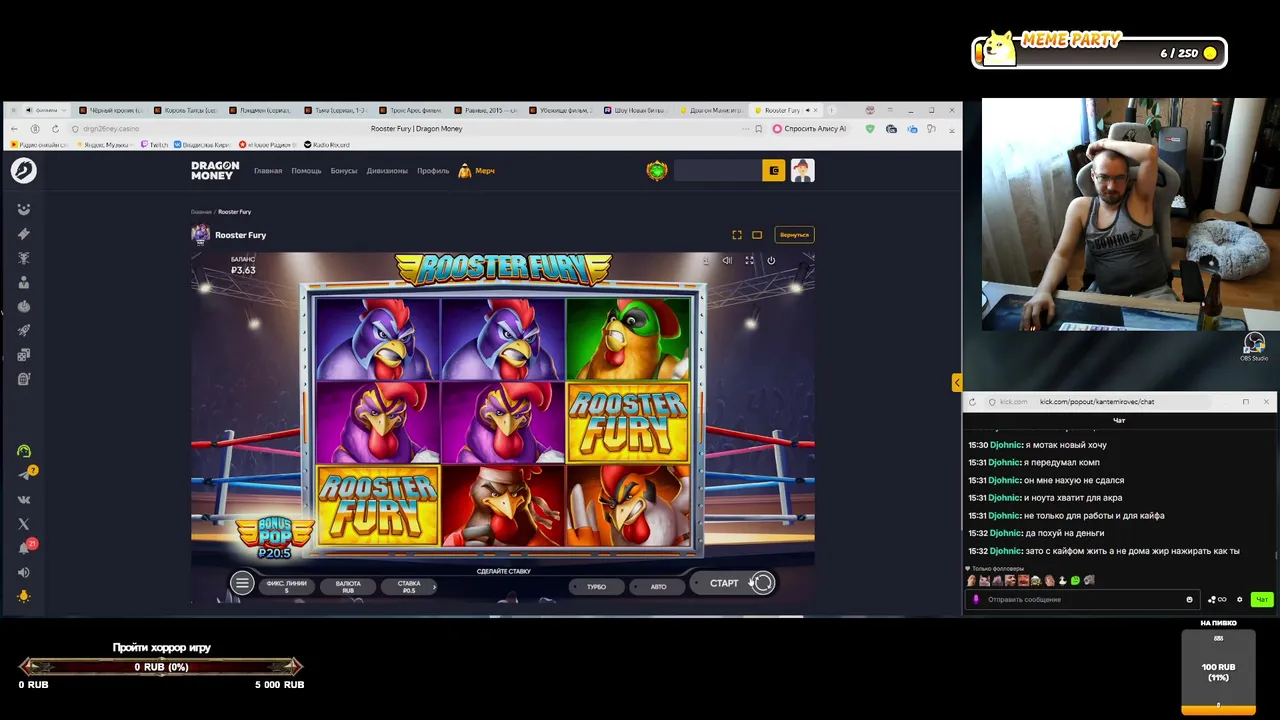Click the drgn26ney.casino address bar
The height and width of the screenshot is (720, 1280).
(112, 129)
